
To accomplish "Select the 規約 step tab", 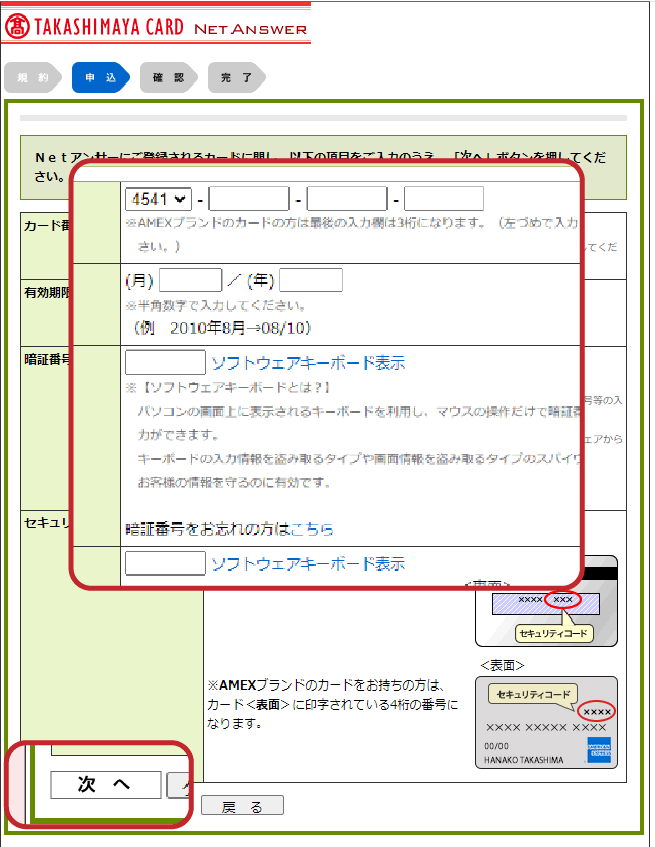I will point(33,77).
